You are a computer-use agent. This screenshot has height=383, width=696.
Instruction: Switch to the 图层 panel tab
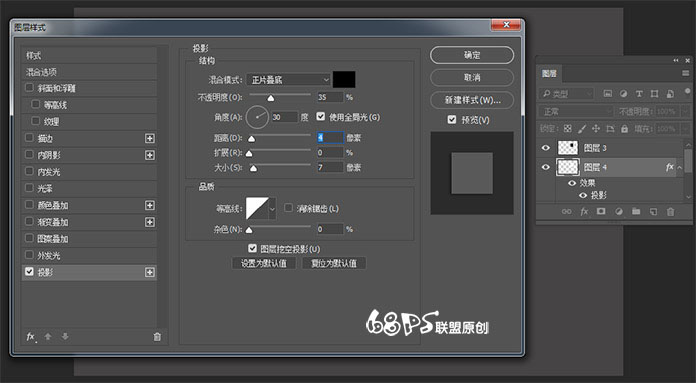(x=550, y=74)
